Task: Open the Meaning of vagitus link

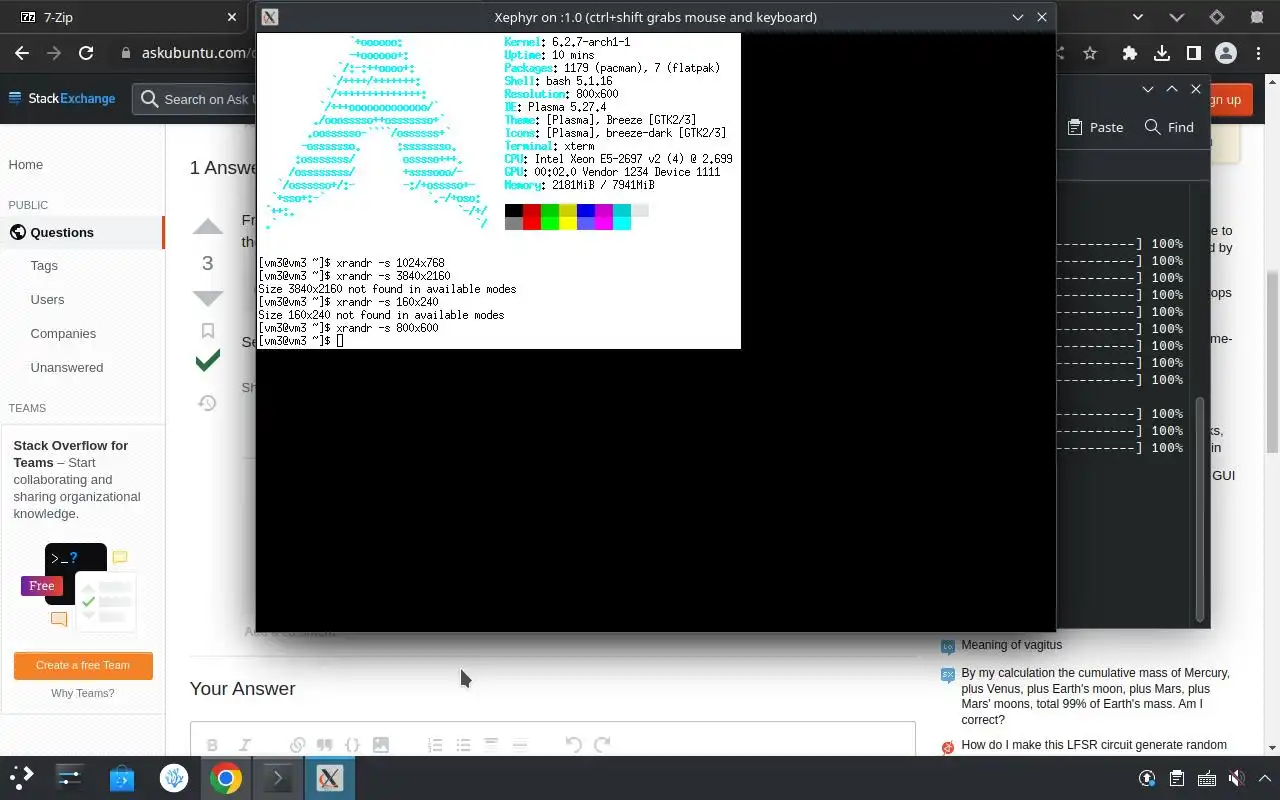Action: point(1011,645)
